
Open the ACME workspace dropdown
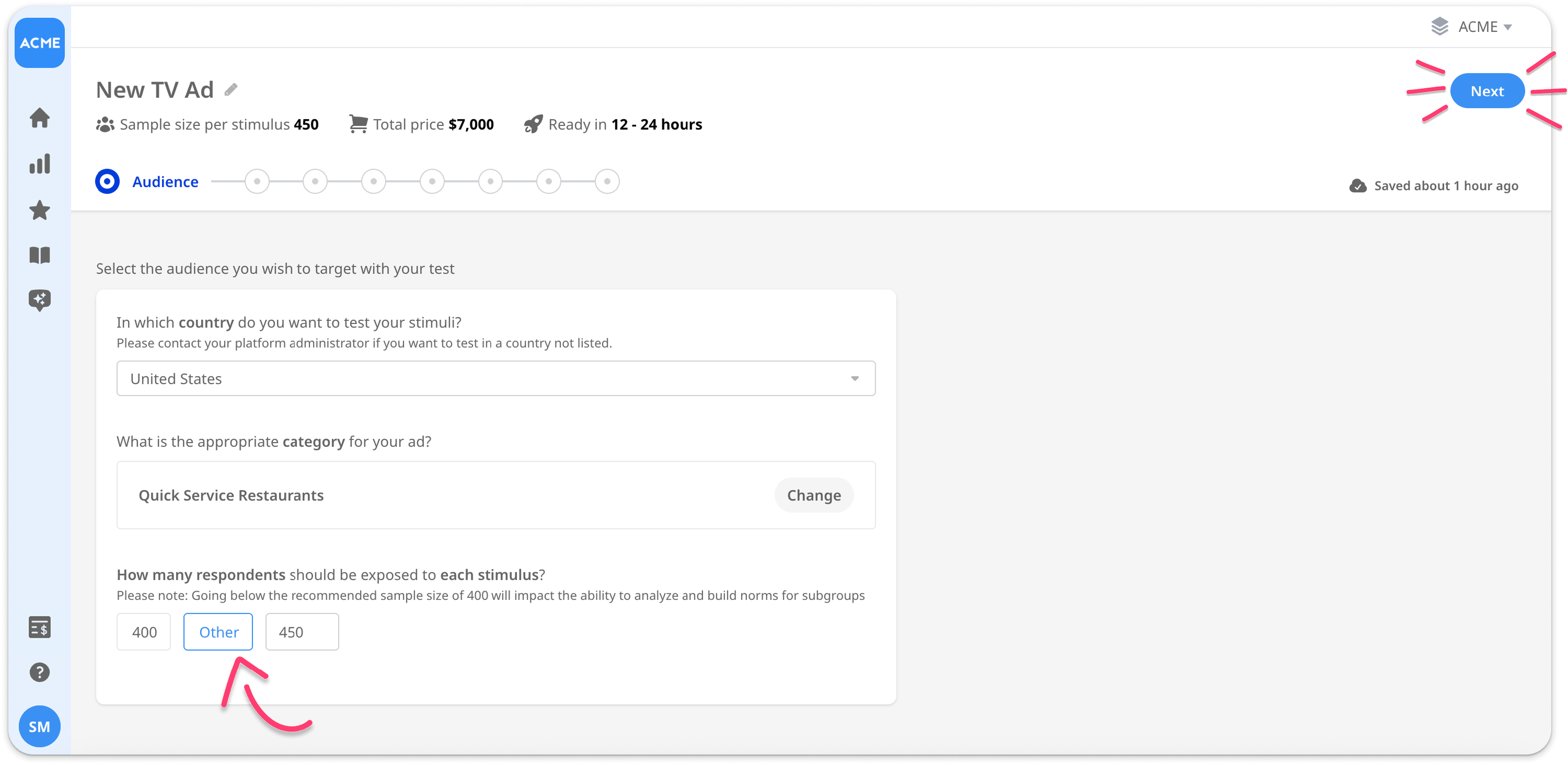(1477, 27)
